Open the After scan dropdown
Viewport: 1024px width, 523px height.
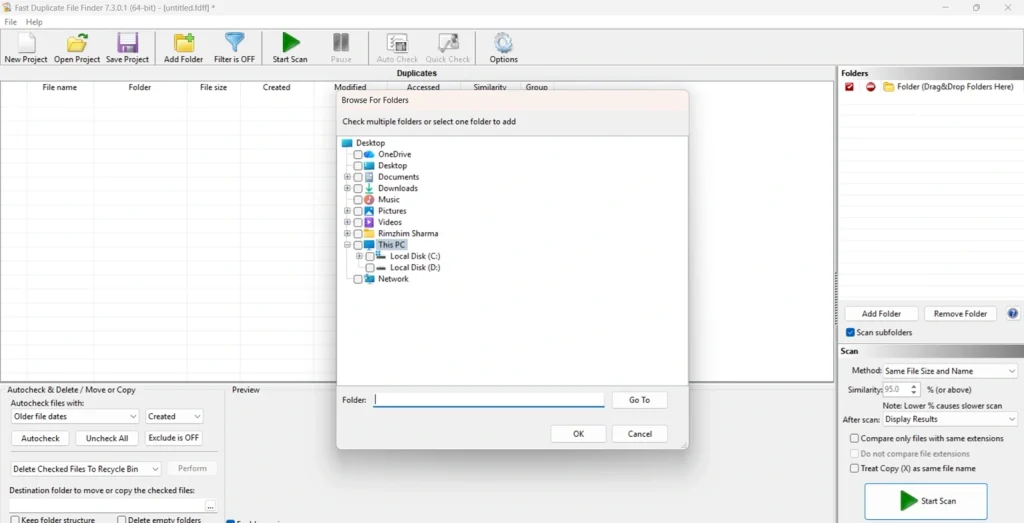tap(950, 419)
